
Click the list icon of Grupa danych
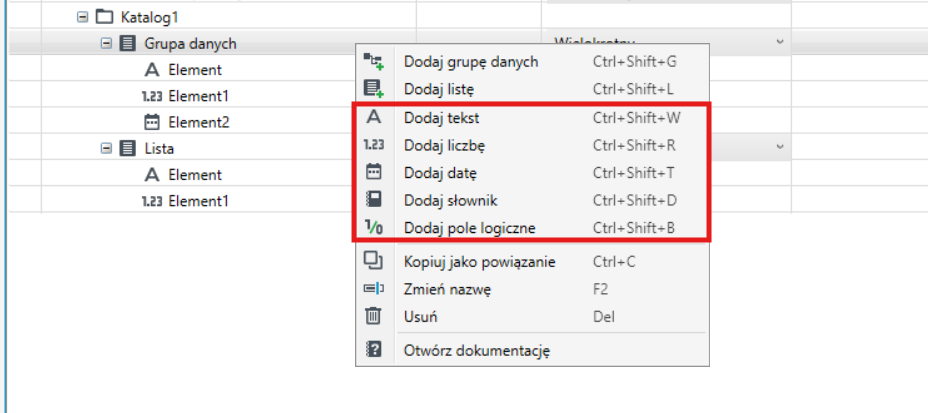click(x=127, y=43)
